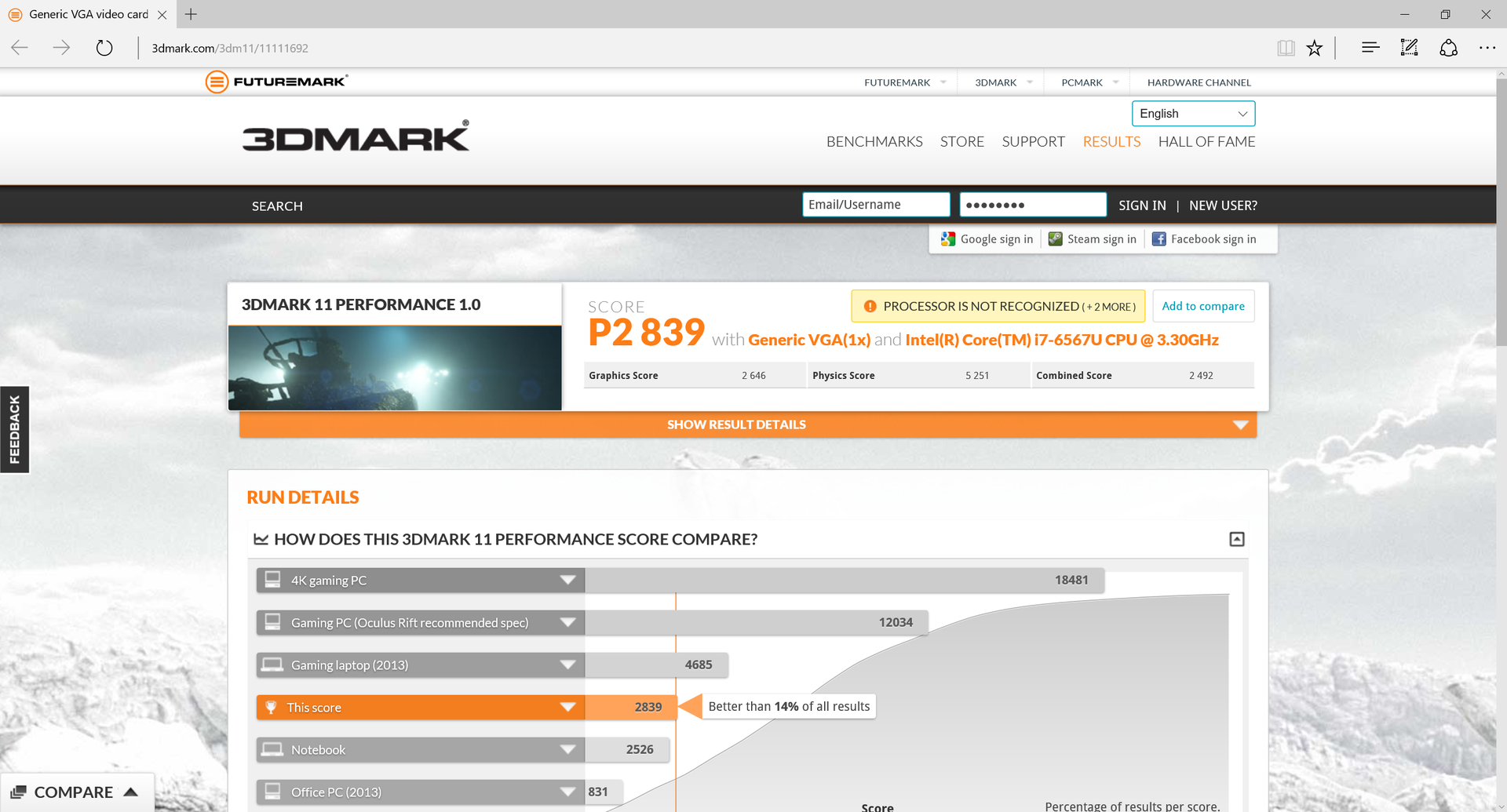Add page to favorites star

point(1315,48)
